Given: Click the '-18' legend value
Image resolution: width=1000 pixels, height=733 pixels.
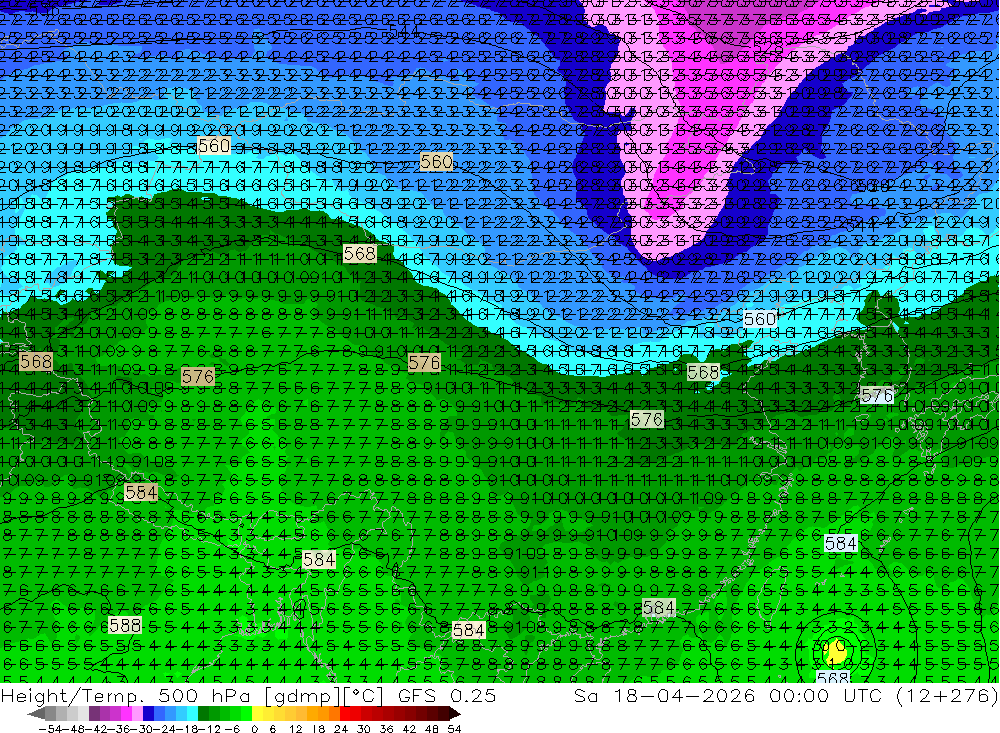Looking at the screenshot, I should point(187,729).
